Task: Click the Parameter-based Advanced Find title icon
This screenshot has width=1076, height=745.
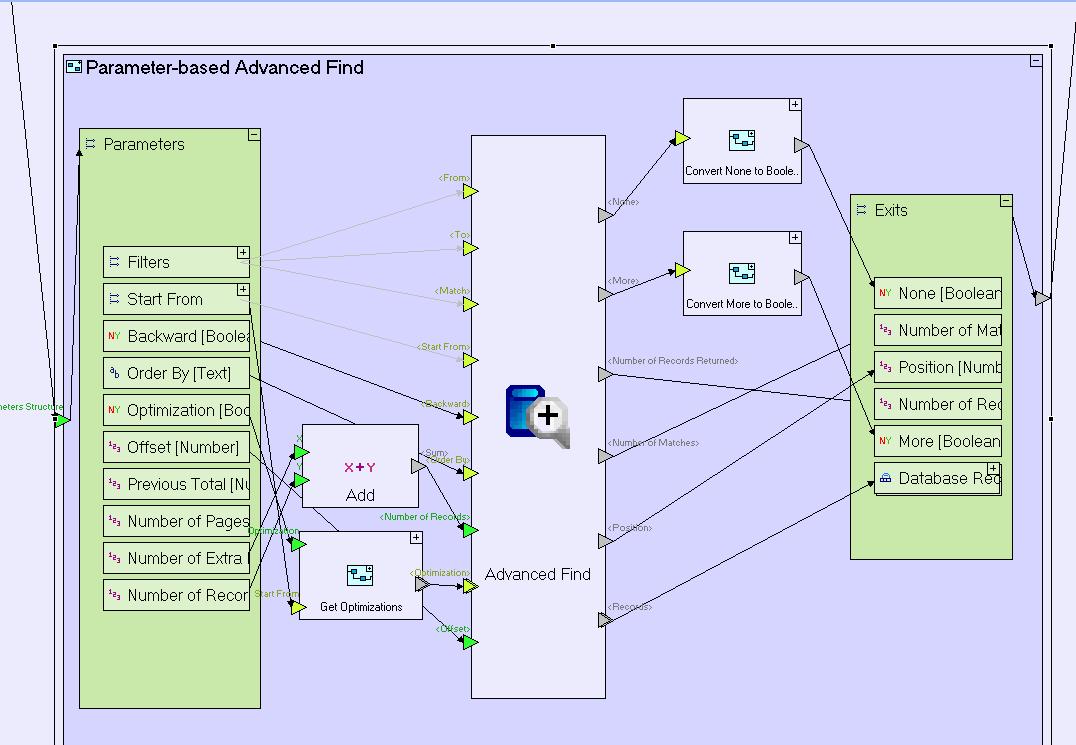Action: click(73, 67)
